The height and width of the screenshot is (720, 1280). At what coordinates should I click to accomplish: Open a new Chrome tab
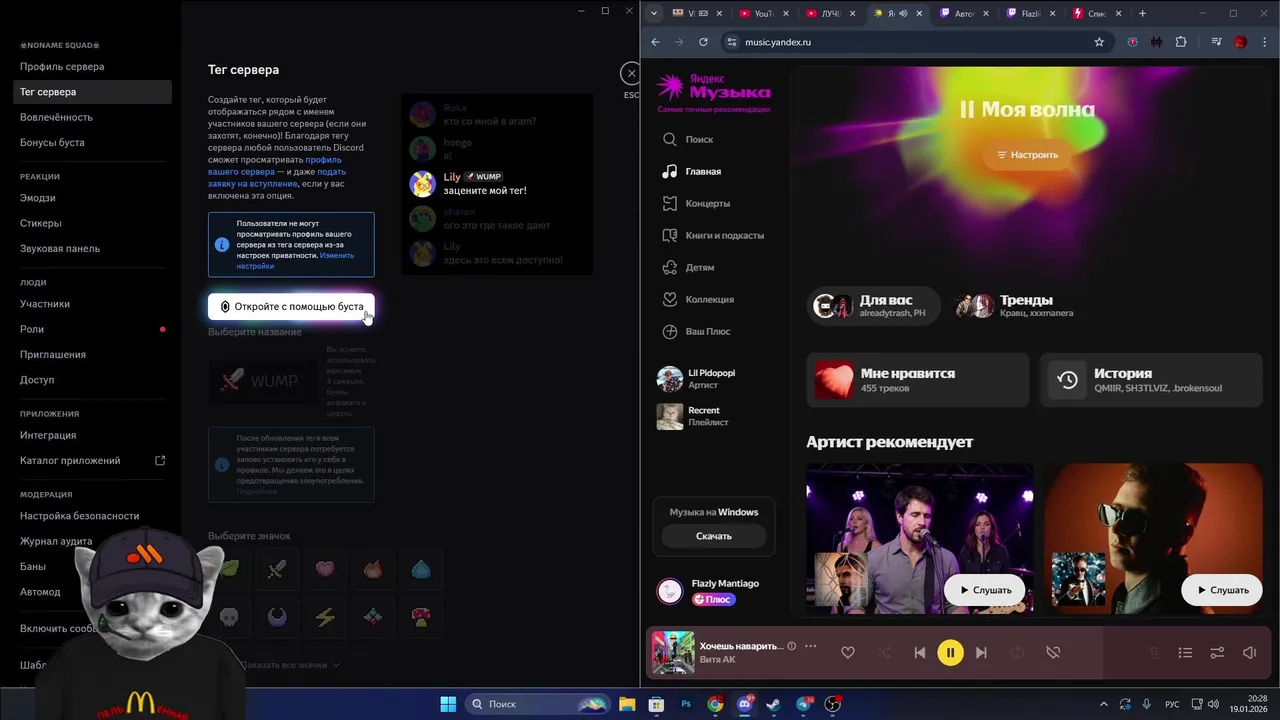[1142, 13]
